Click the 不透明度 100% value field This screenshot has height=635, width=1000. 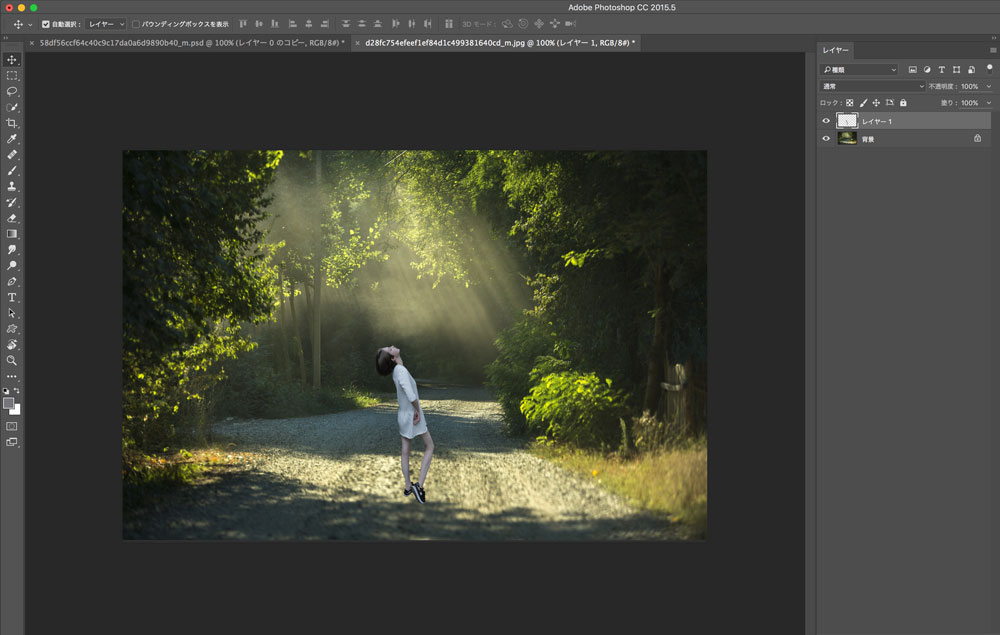970,86
